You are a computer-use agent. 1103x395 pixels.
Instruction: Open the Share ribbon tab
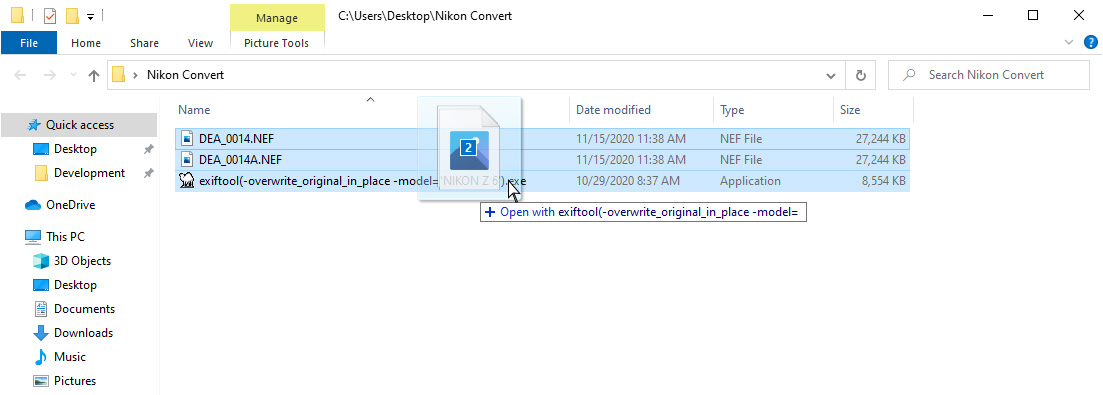pos(144,43)
